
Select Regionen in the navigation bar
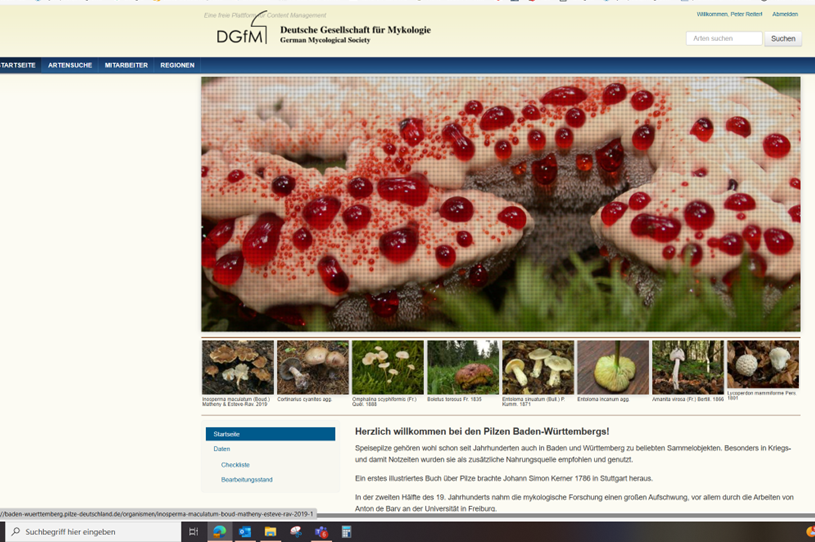point(177,65)
